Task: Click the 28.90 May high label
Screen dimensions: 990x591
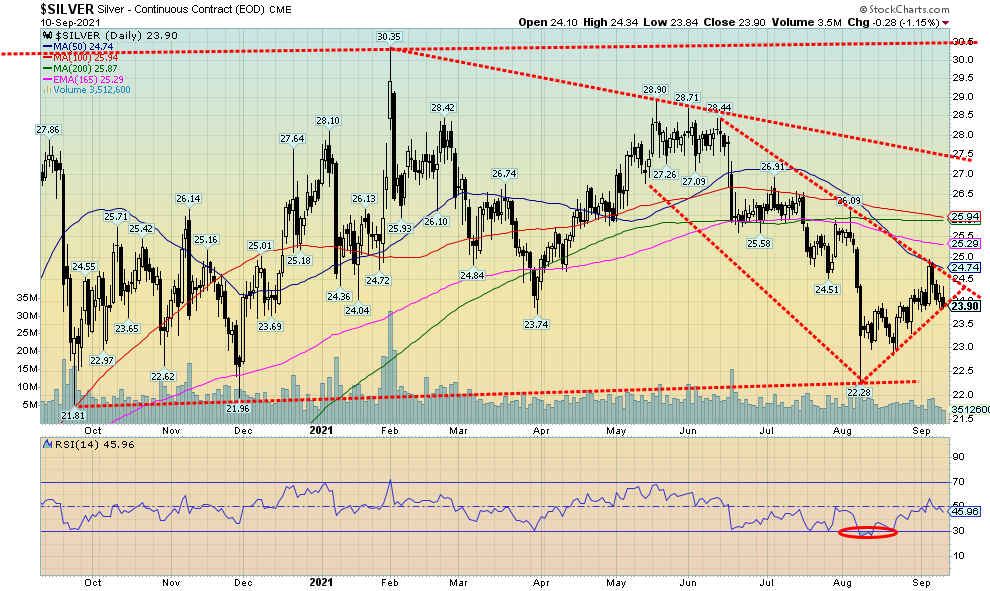Action: (654, 90)
